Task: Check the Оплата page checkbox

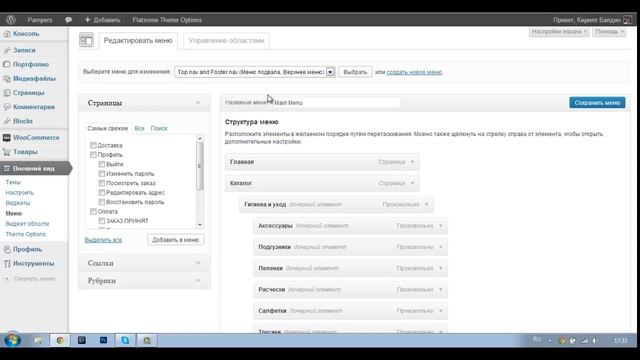Action: (93, 211)
